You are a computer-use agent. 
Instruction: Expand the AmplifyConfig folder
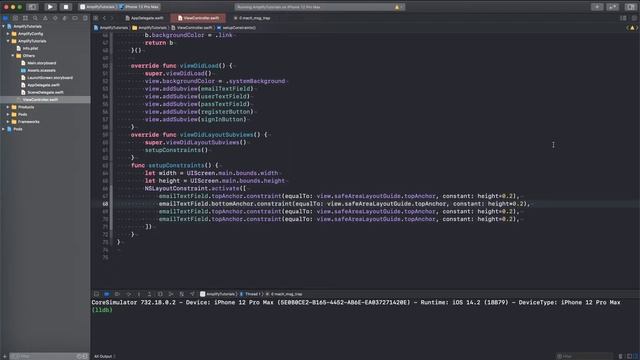click(x=8, y=34)
